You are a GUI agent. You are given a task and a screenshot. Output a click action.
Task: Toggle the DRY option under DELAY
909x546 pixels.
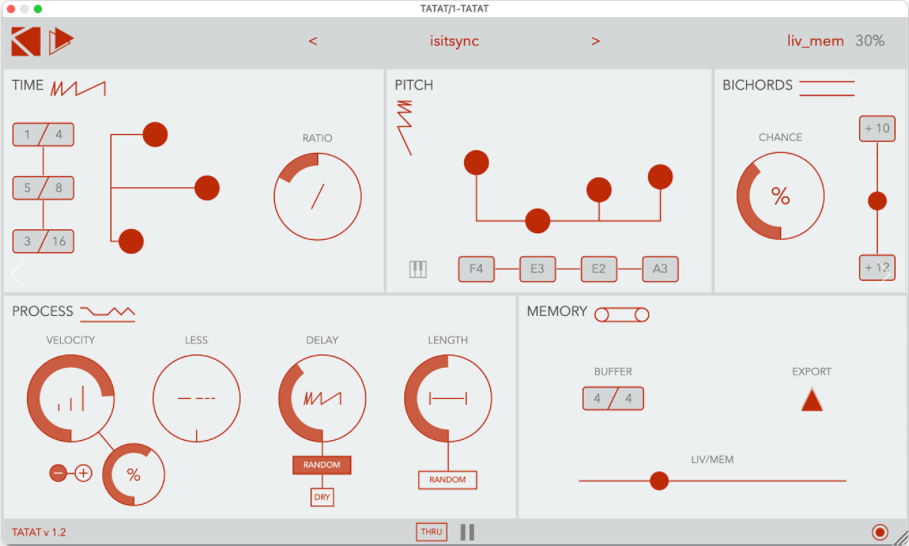click(321, 497)
